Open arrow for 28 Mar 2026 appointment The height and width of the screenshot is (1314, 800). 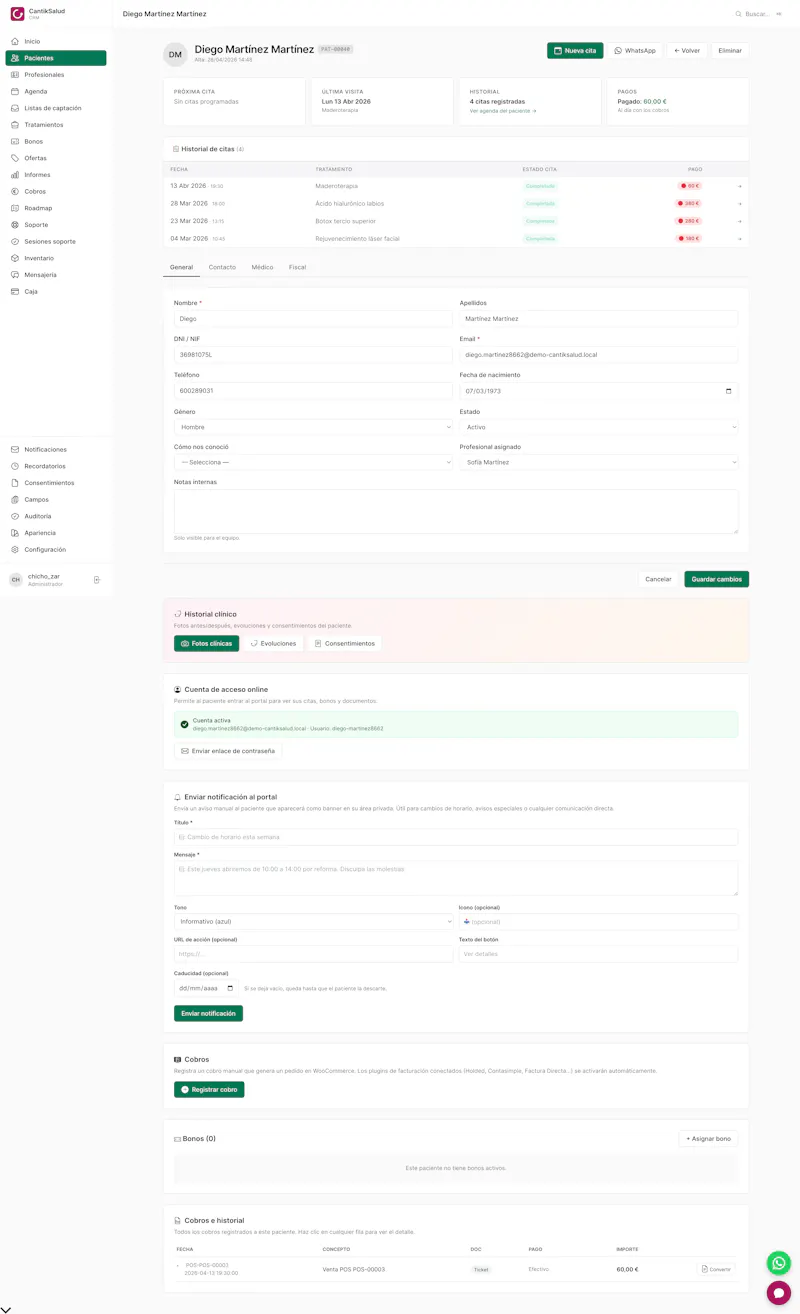click(740, 203)
